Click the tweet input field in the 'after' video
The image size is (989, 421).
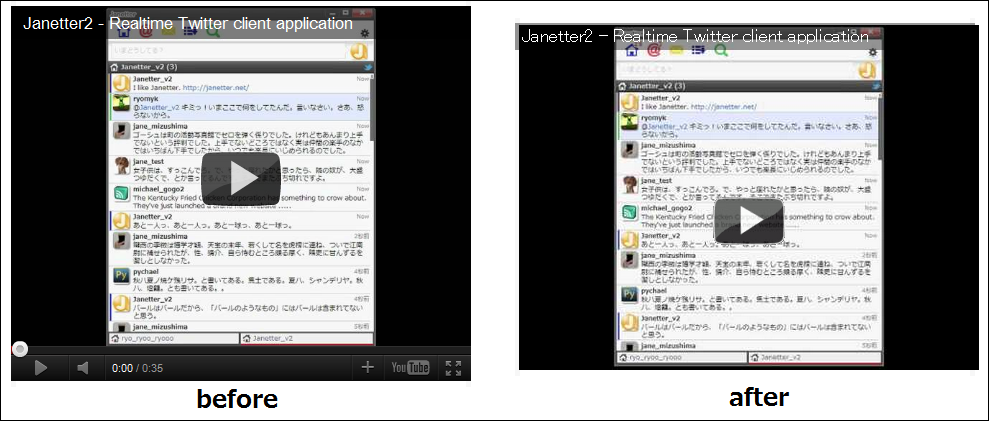737,70
